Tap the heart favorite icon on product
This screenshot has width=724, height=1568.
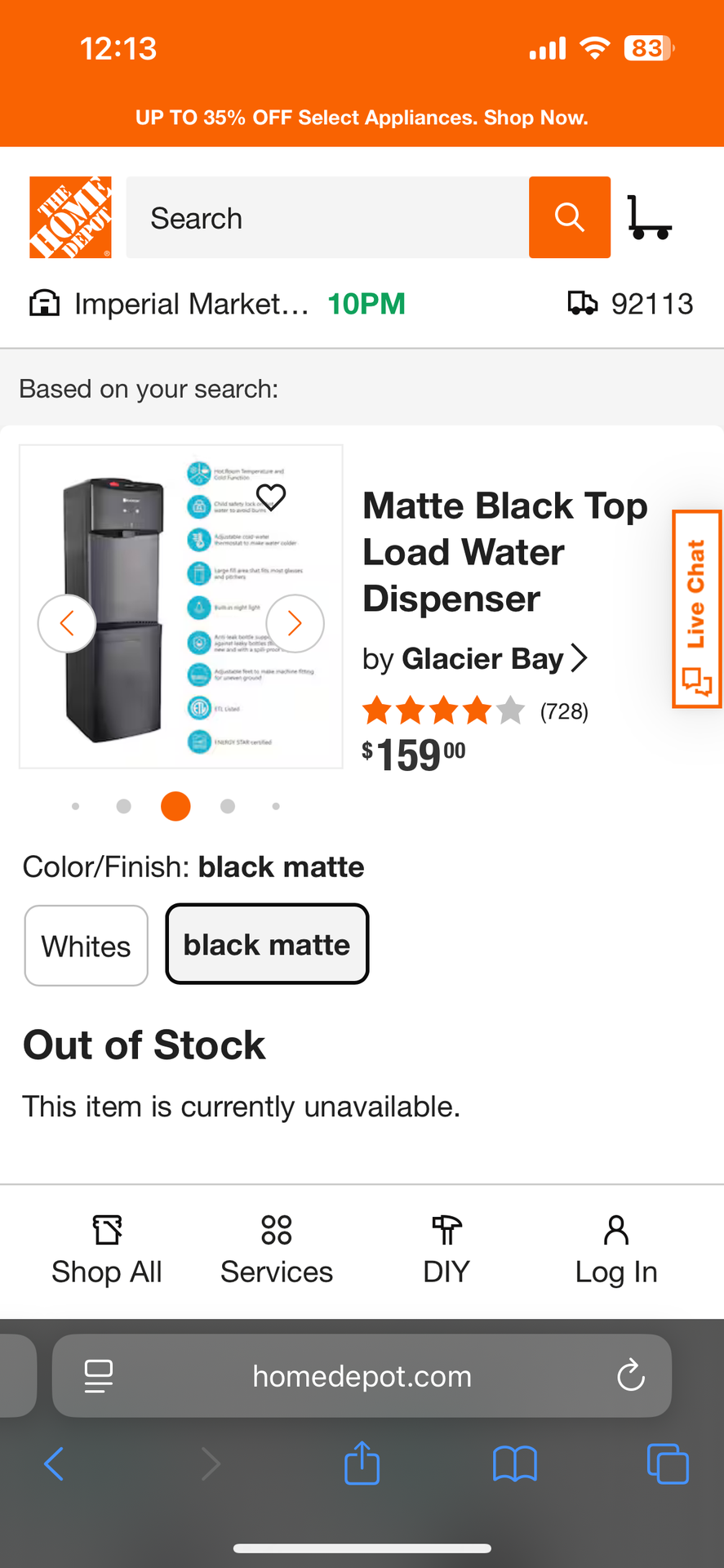click(271, 497)
